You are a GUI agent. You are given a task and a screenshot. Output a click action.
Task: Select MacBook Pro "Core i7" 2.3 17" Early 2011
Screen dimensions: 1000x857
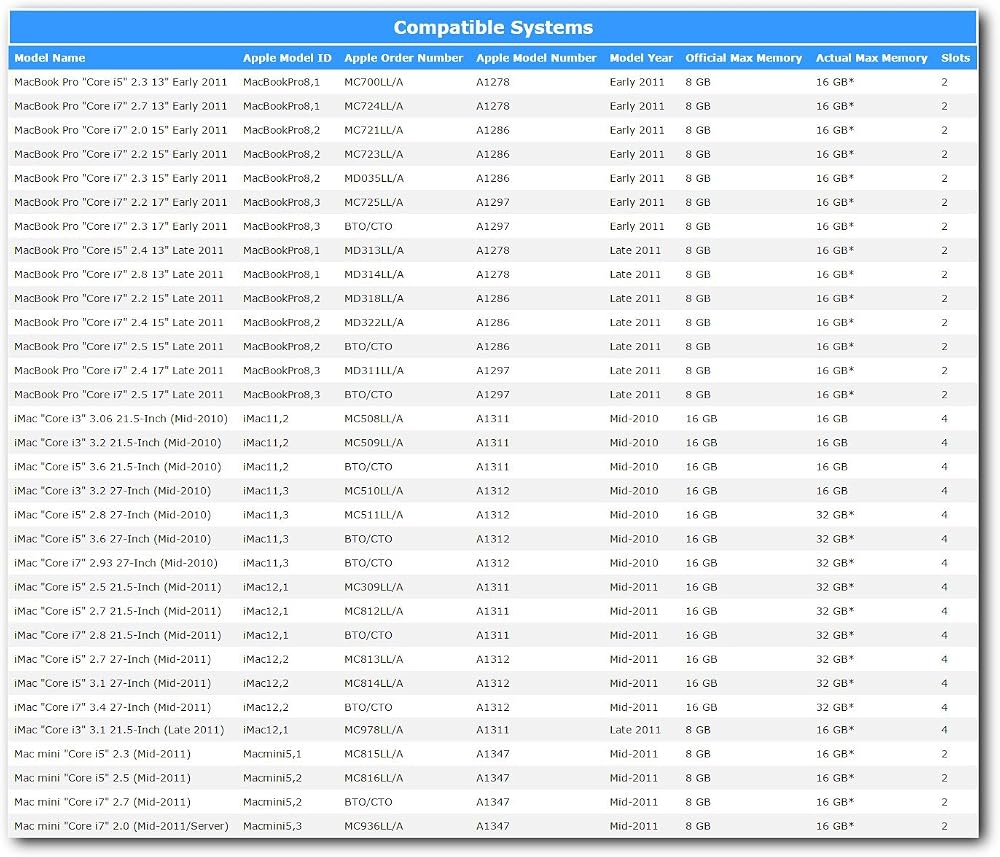click(121, 226)
